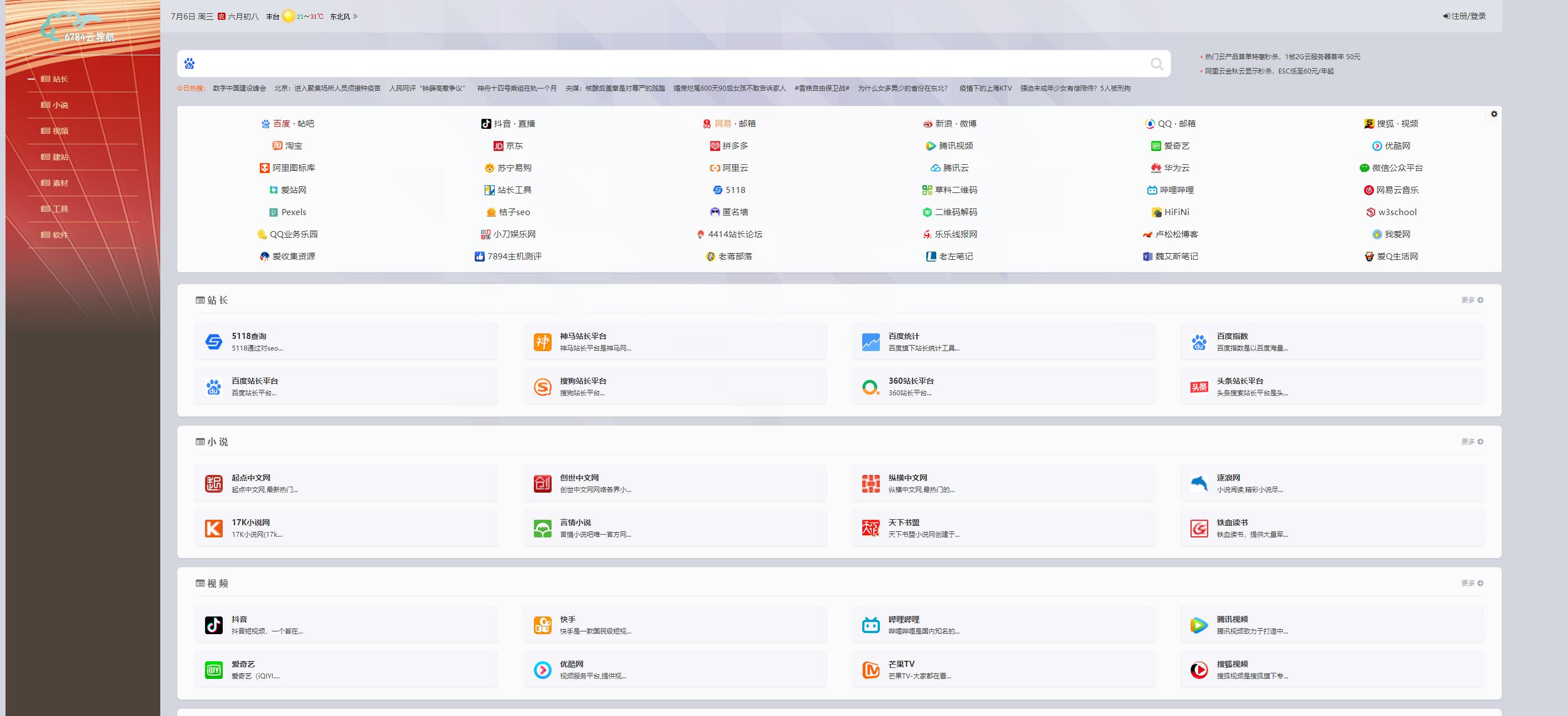The height and width of the screenshot is (716, 1568).
Task: Open the 纵横中文网 icon
Action: point(871,484)
